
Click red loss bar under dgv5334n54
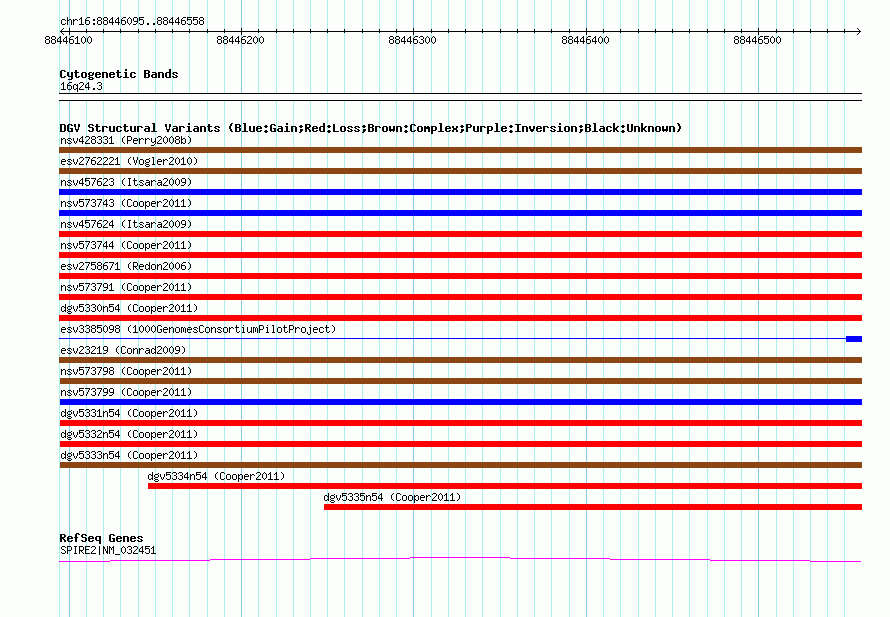pyautogui.click(x=505, y=486)
